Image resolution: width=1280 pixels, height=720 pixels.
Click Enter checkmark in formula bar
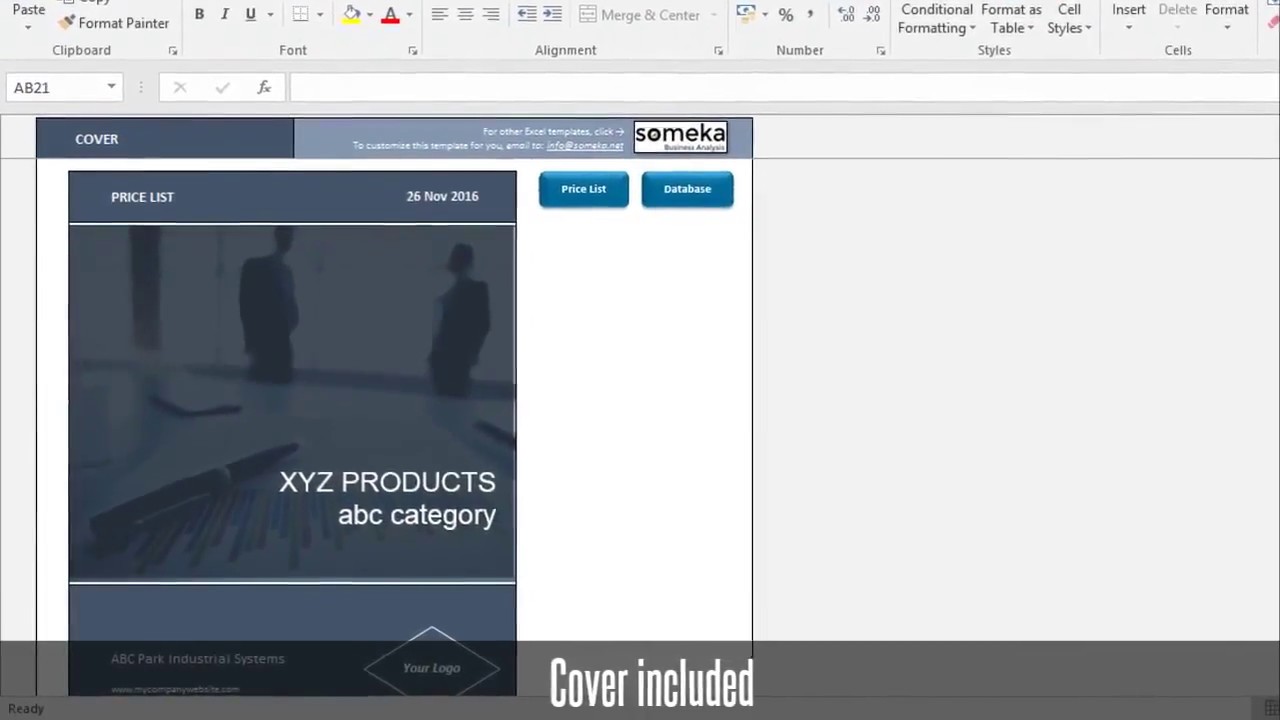click(x=222, y=87)
